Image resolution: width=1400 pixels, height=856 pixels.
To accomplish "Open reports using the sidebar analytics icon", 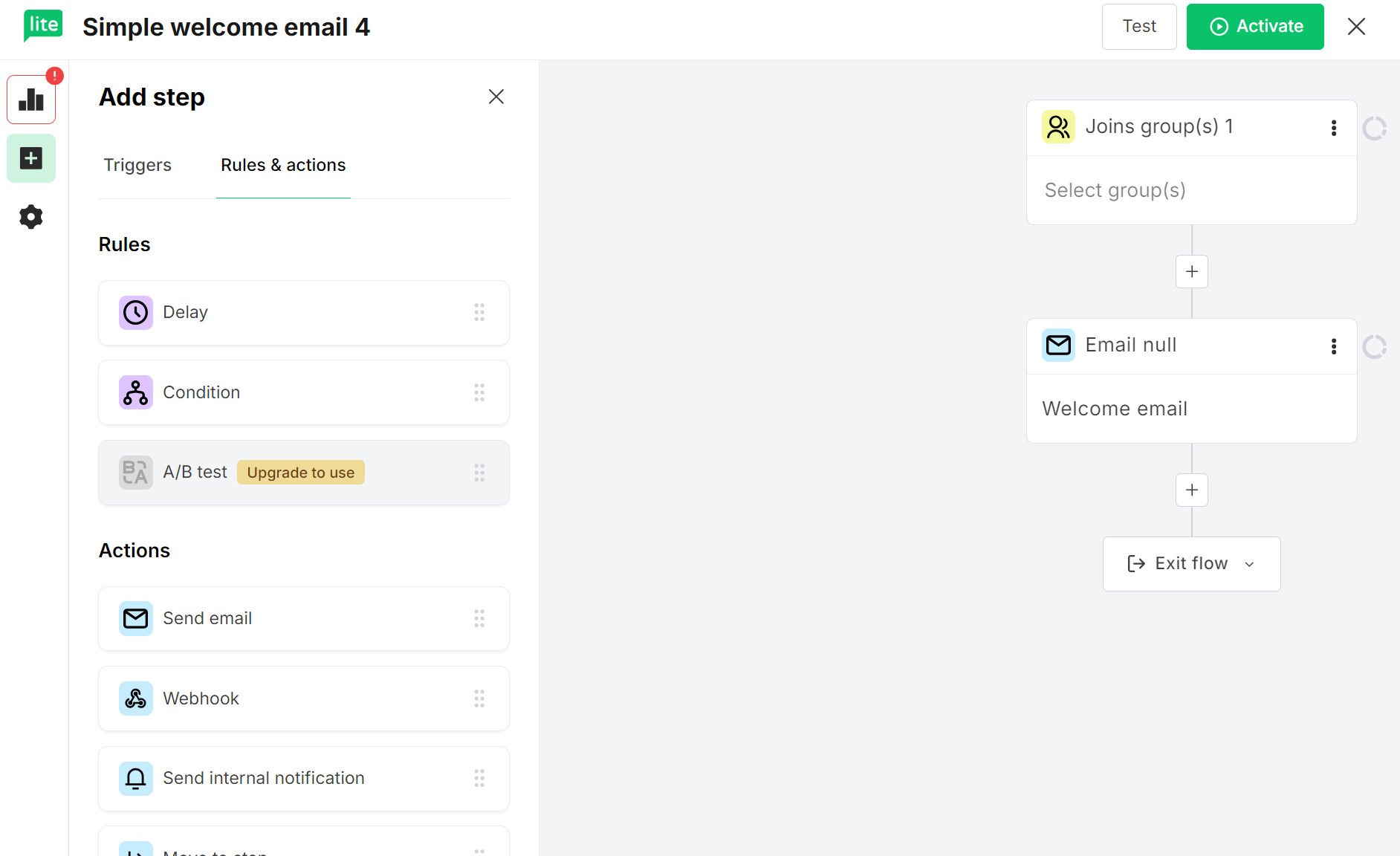I will [x=30, y=99].
